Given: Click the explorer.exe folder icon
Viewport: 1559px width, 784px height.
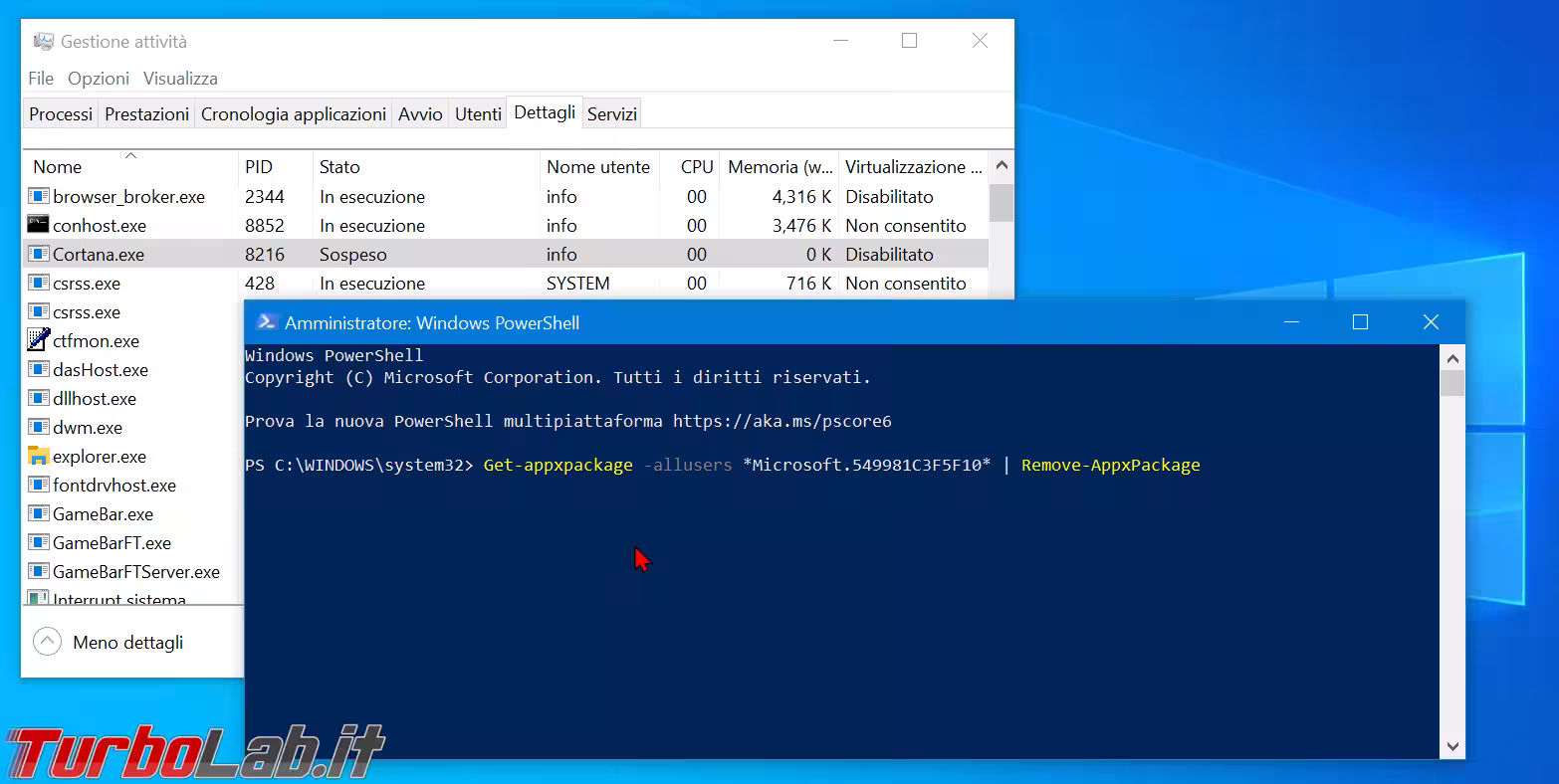Looking at the screenshot, I should click(x=38, y=457).
